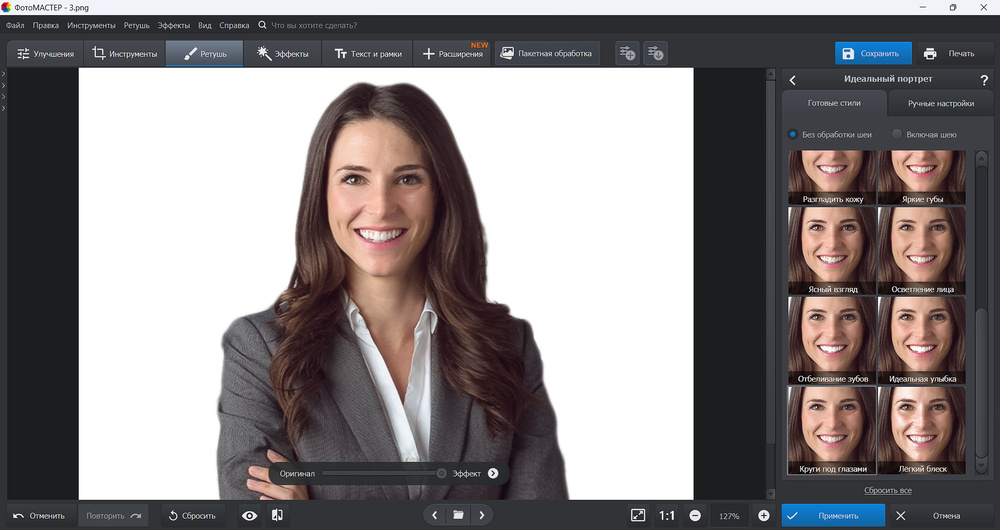This screenshot has height=530, width=1000.
Task: Expand the collapsed left side panel arrow
Action: point(4,74)
